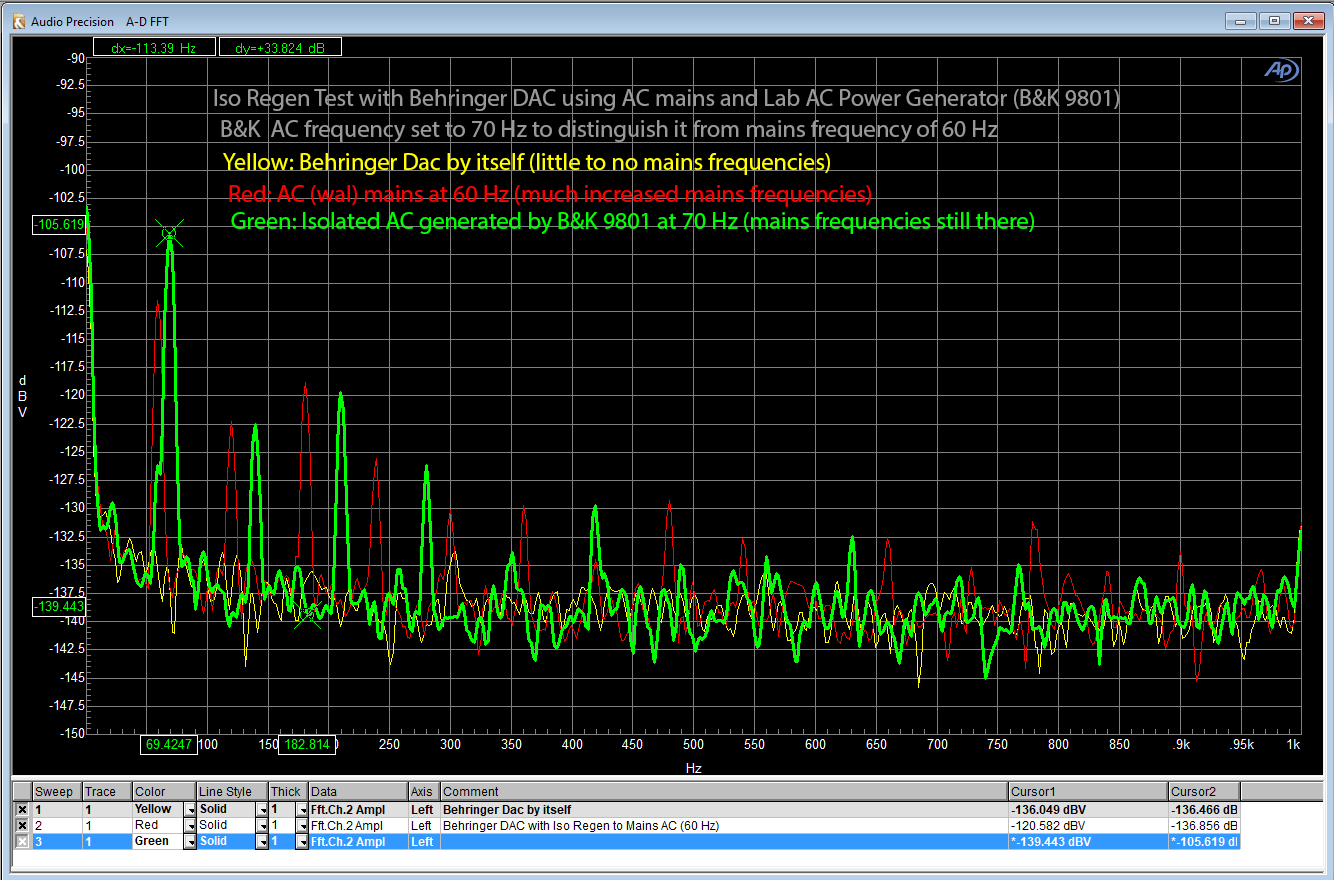This screenshot has width=1334, height=880.
Task: Open Line Style dropdown for sweep 3
Action: (x=262, y=842)
